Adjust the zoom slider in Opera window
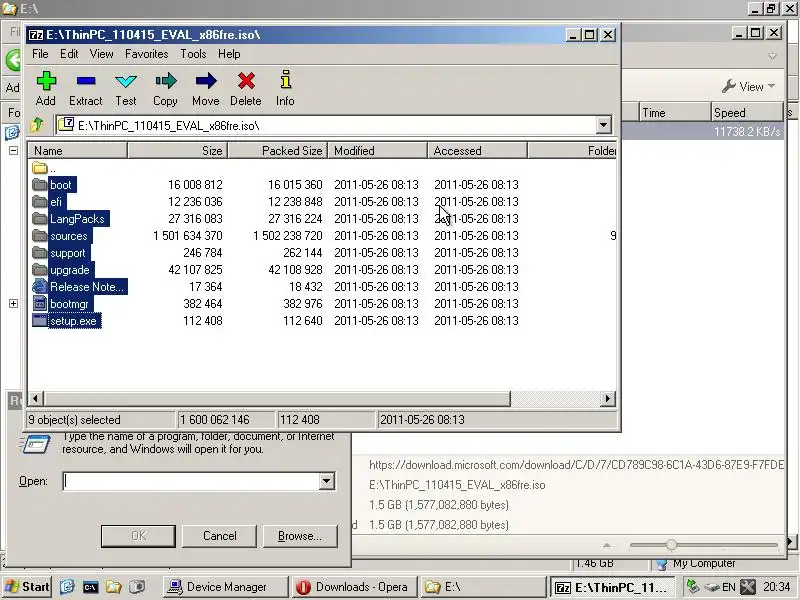Image resolution: width=800 pixels, height=600 pixels. click(671, 544)
